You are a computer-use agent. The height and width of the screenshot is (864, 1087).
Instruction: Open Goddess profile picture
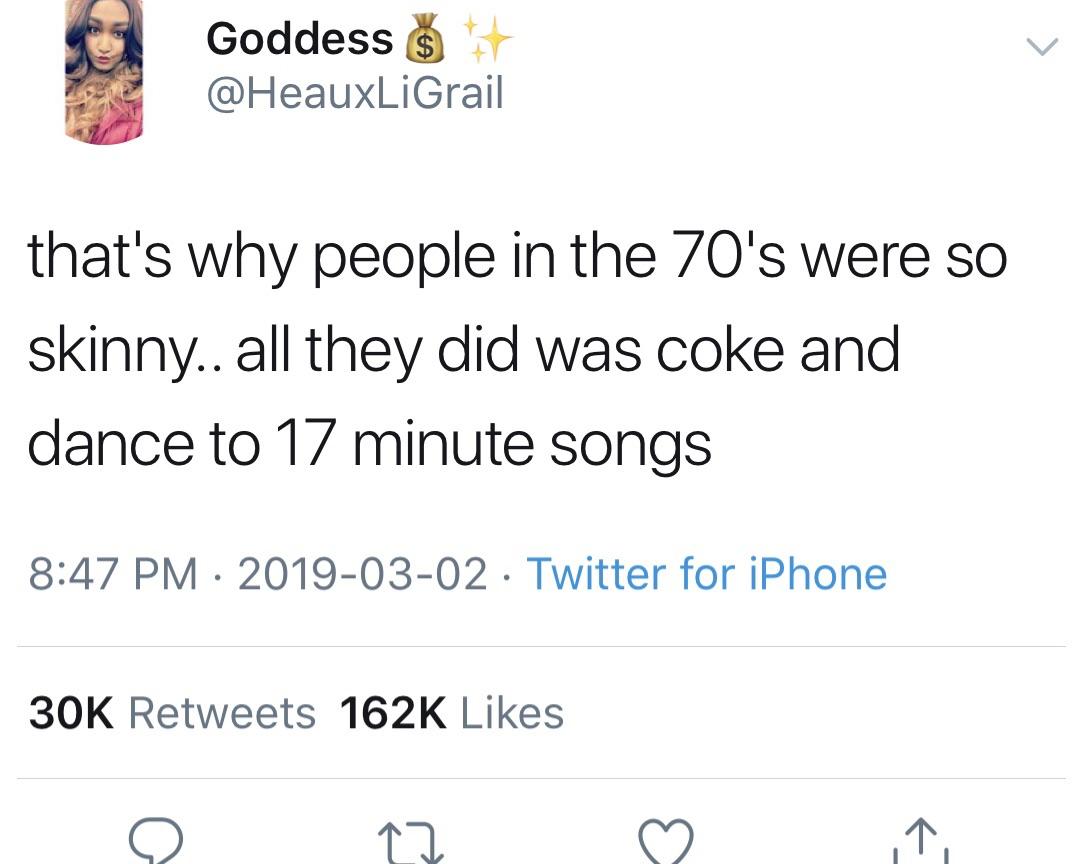tap(104, 72)
